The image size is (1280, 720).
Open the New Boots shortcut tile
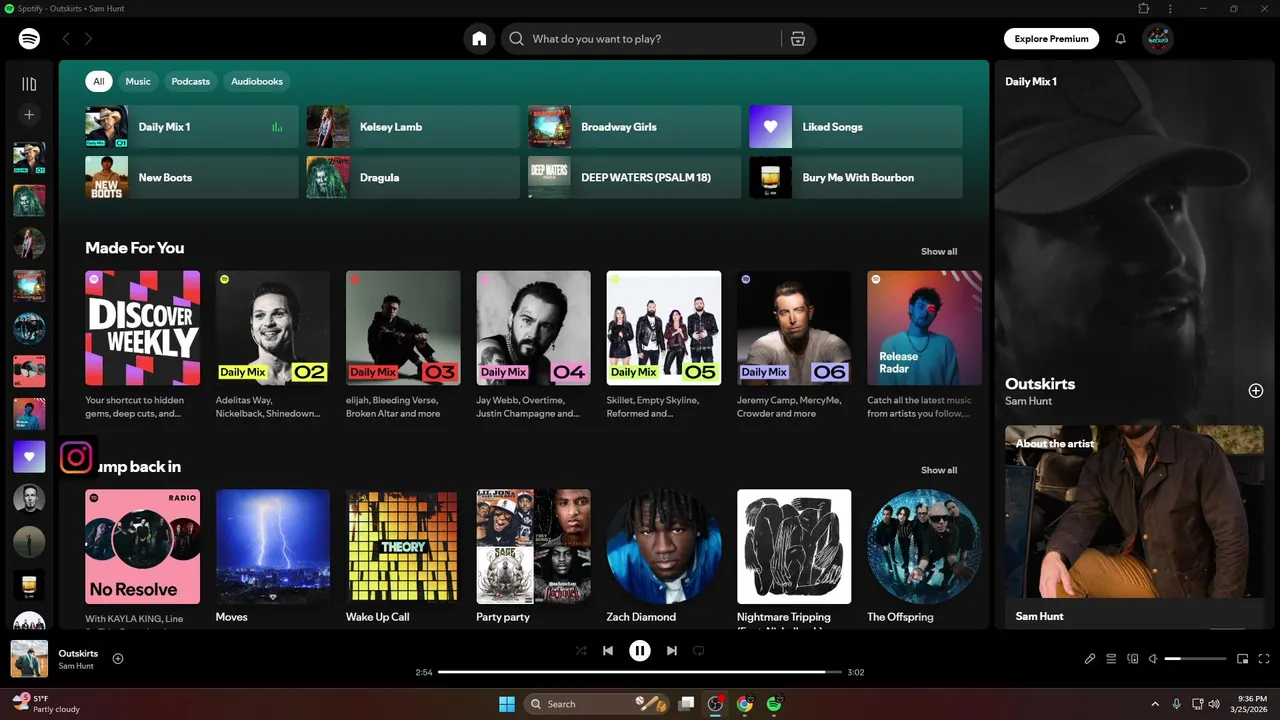[192, 177]
